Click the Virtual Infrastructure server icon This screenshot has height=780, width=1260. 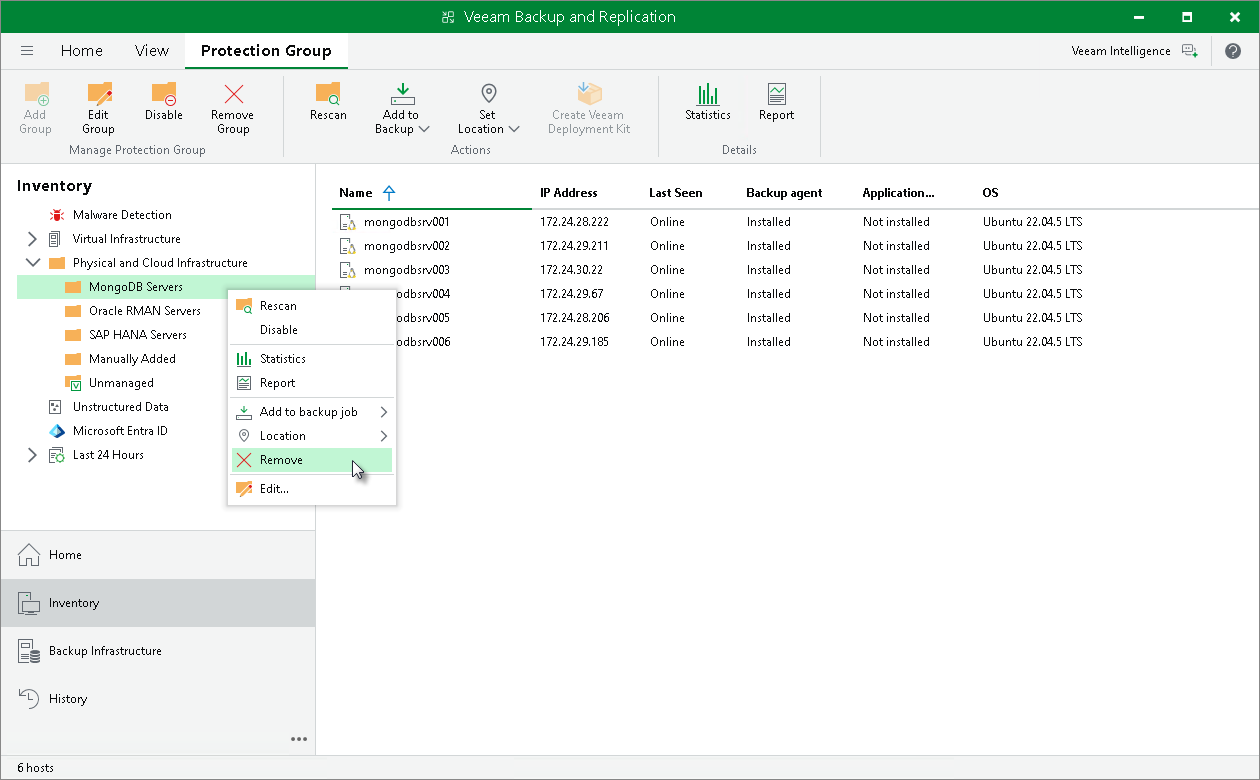tap(56, 239)
